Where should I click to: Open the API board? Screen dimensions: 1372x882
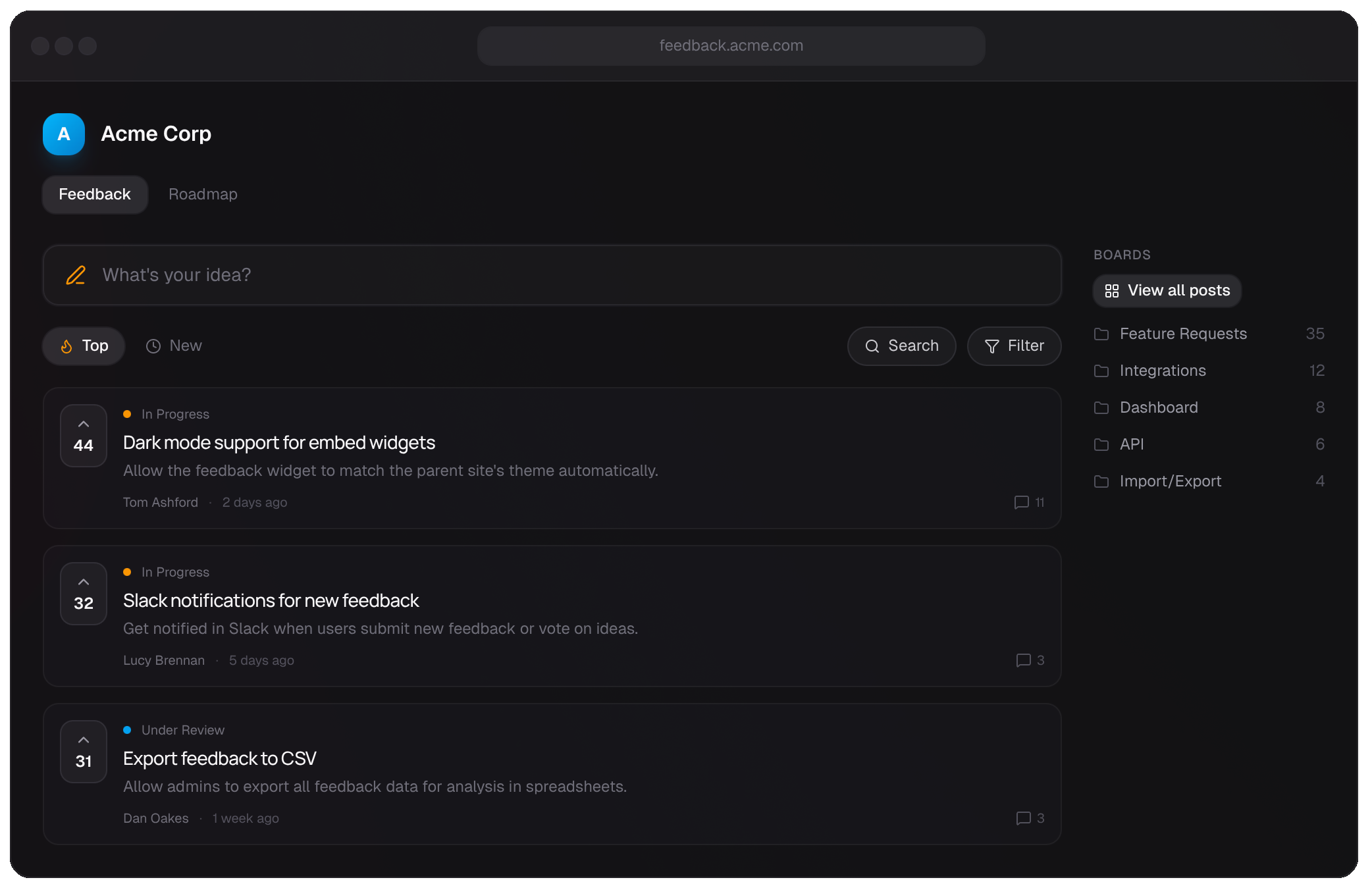(x=1131, y=444)
